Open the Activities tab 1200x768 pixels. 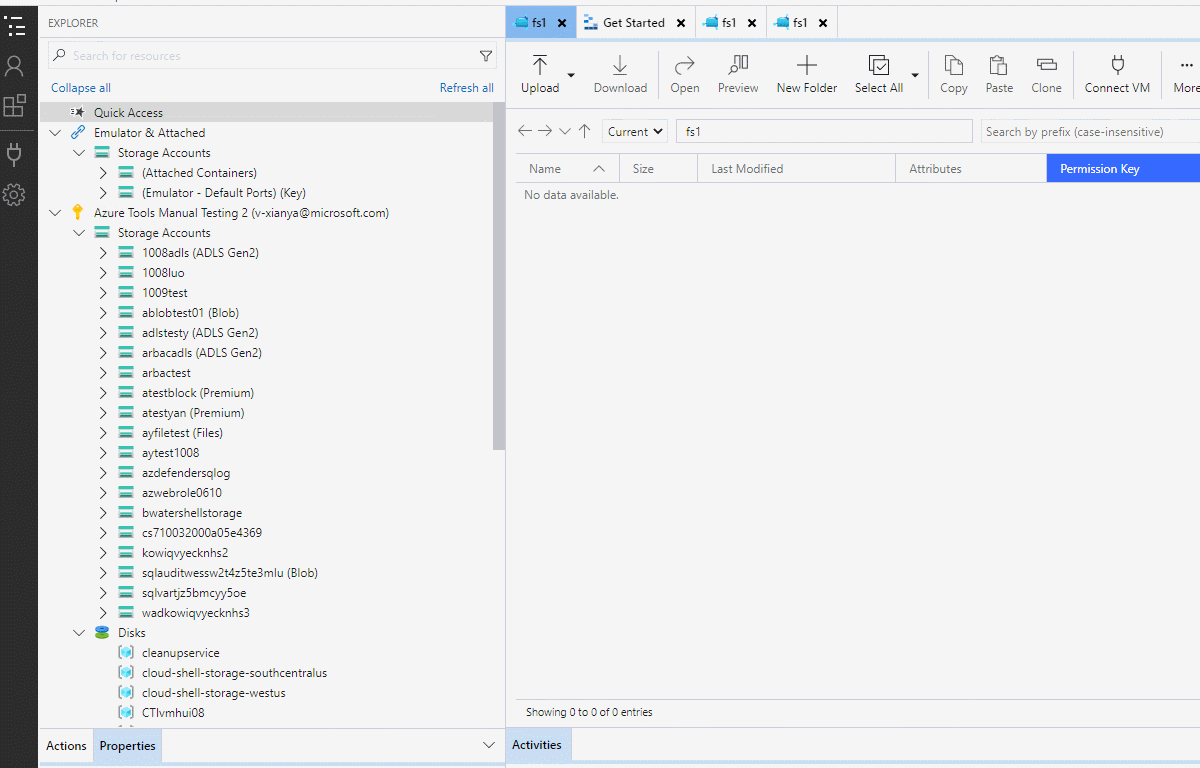coord(537,745)
